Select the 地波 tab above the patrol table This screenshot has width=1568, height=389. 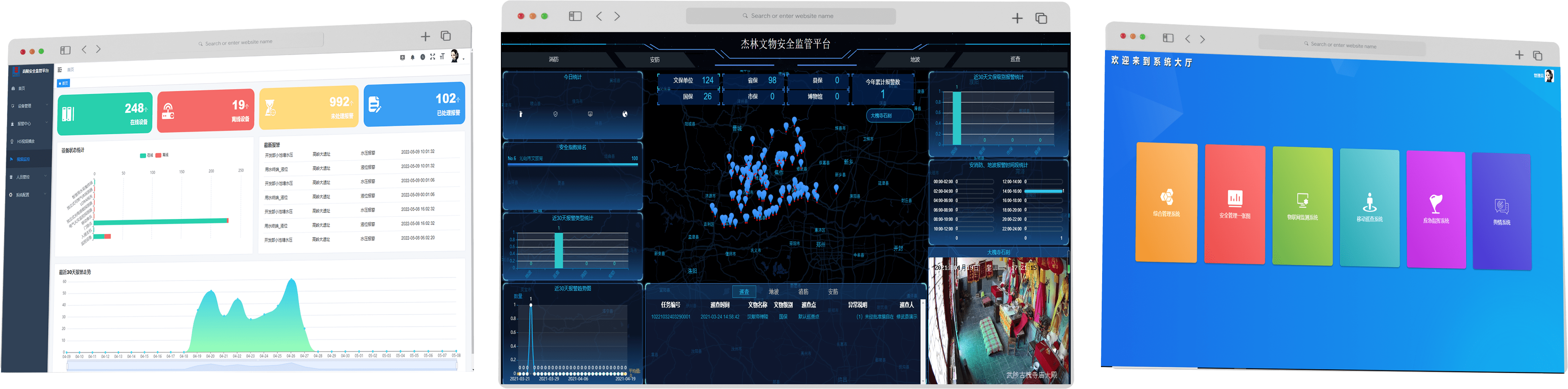point(774,292)
